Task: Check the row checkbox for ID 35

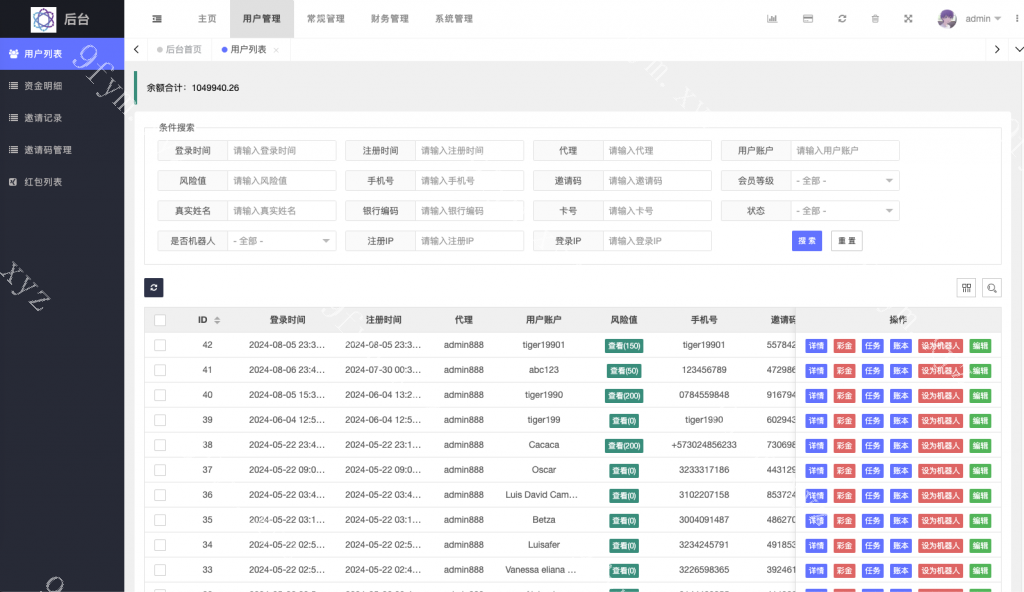Action: [160, 520]
